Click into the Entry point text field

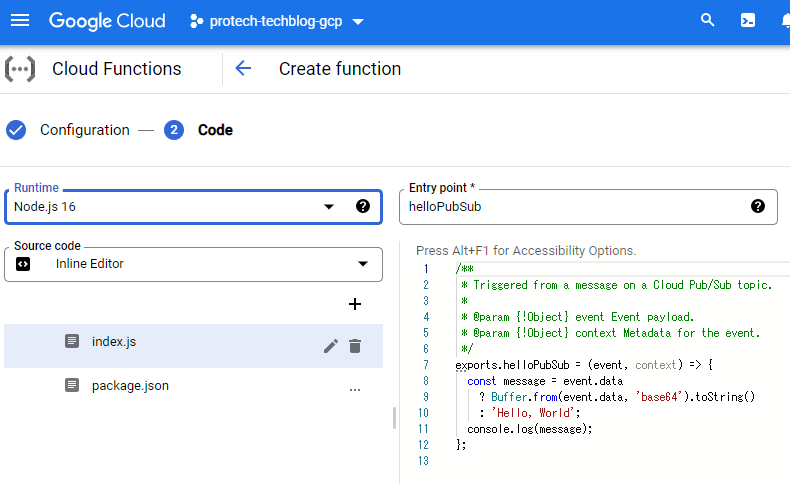[570, 207]
